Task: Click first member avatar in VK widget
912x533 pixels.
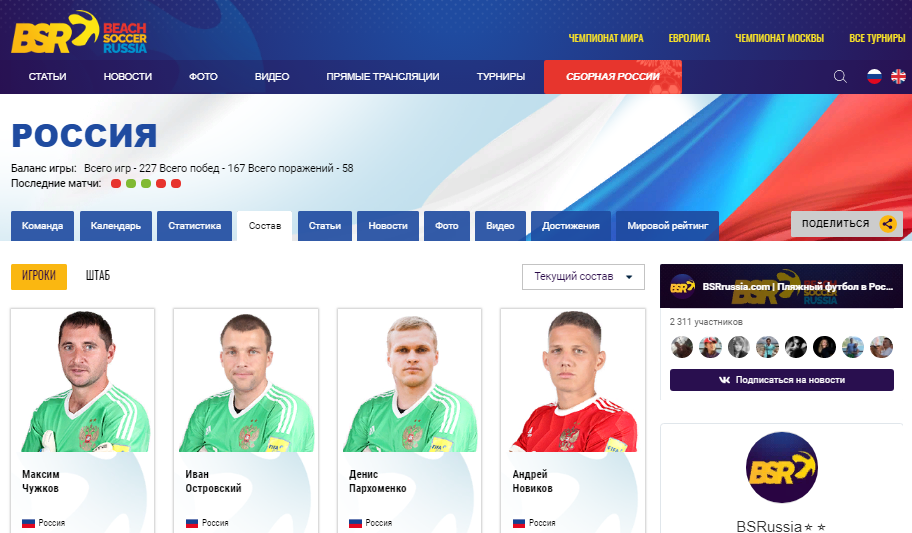Action: [682, 347]
